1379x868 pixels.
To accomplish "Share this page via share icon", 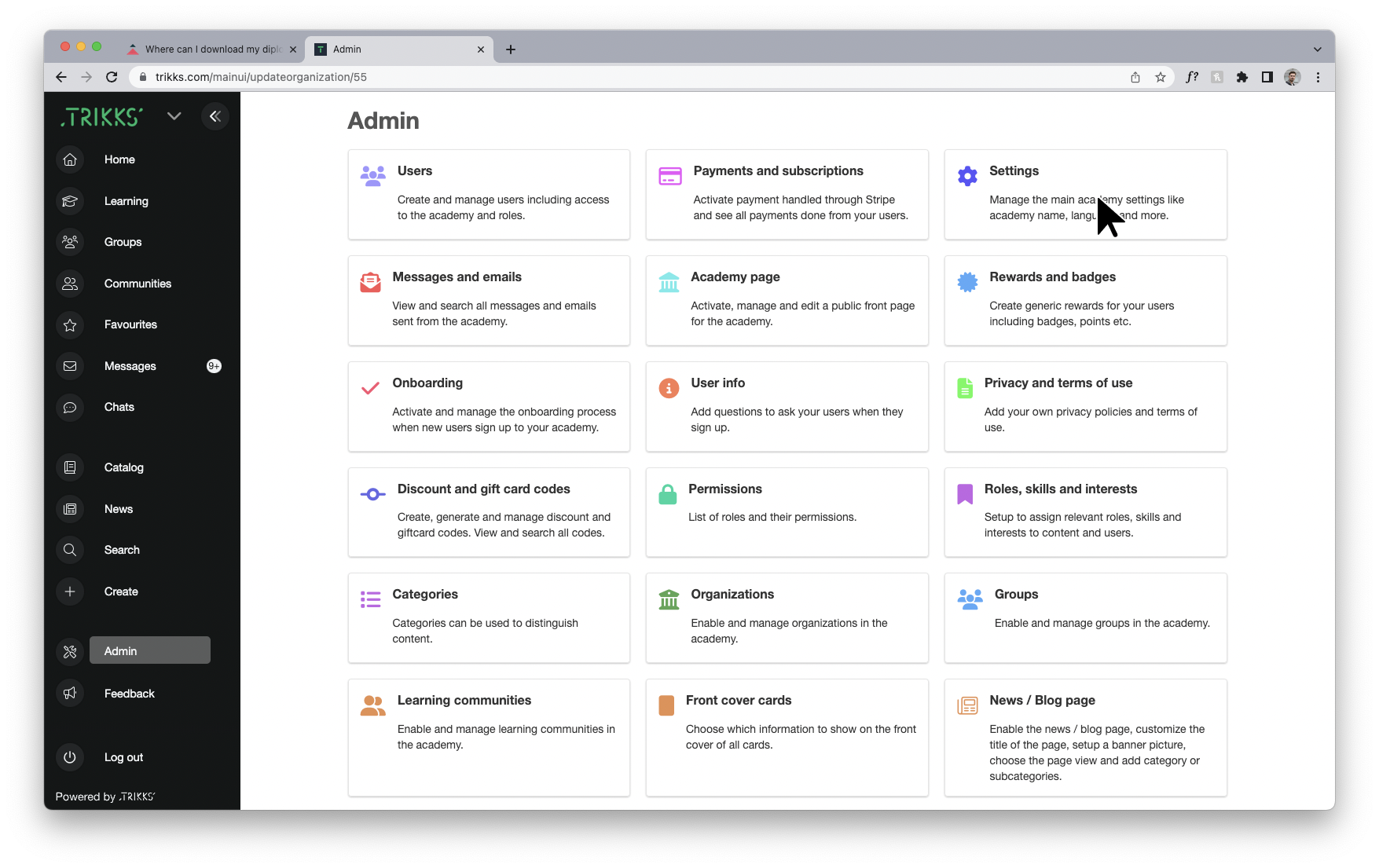I will (x=1135, y=77).
